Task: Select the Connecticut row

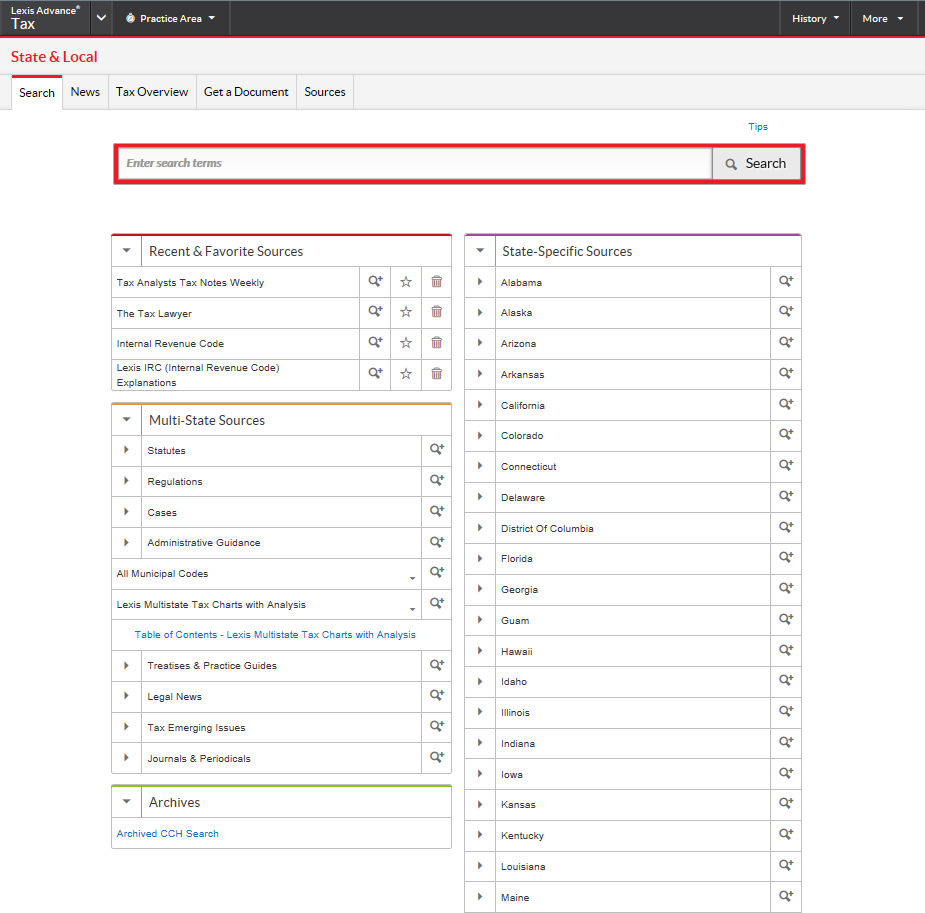Action: (x=633, y=467)
